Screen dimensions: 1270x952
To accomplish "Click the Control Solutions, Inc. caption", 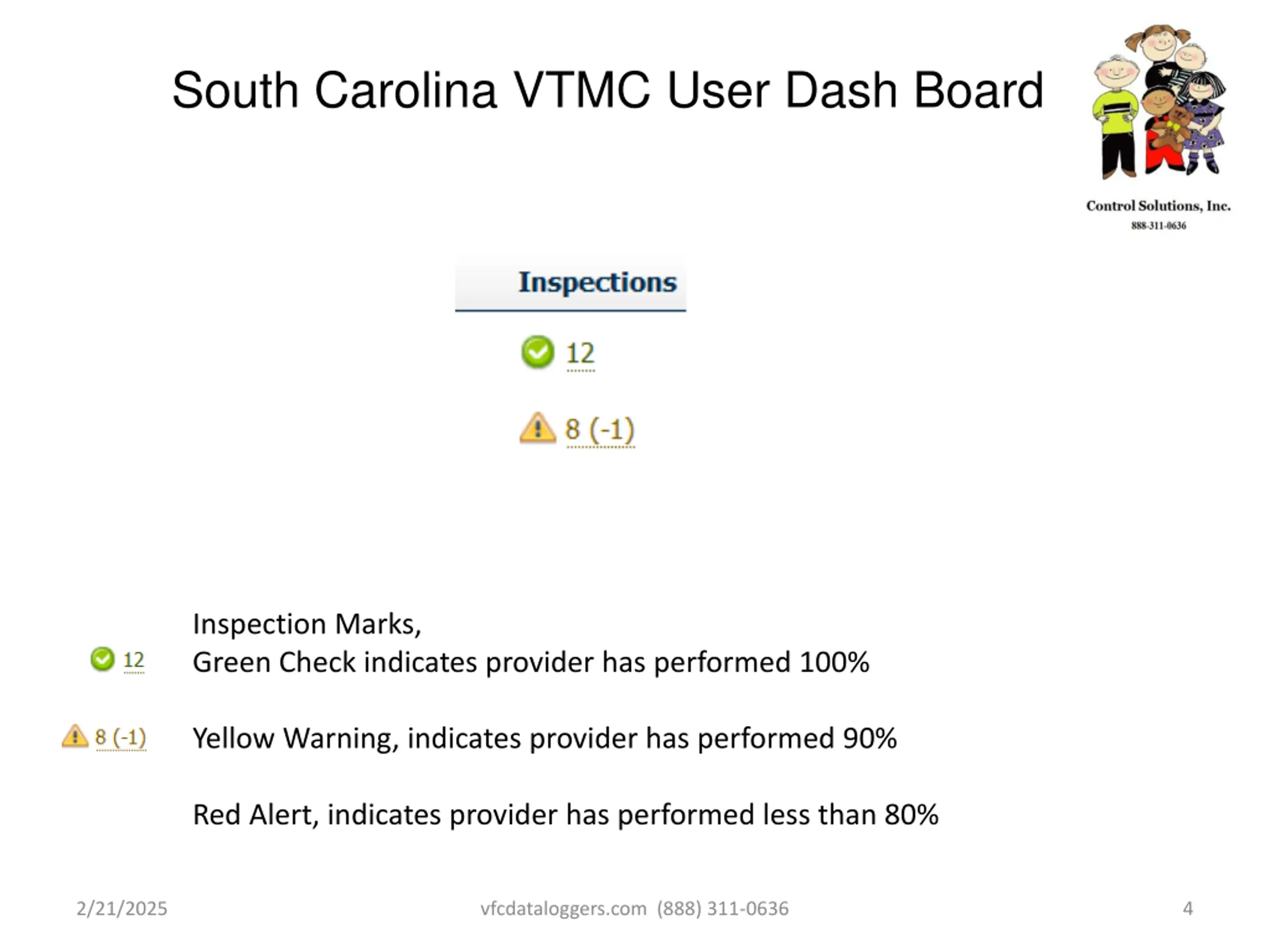I will coord(1158,205).
